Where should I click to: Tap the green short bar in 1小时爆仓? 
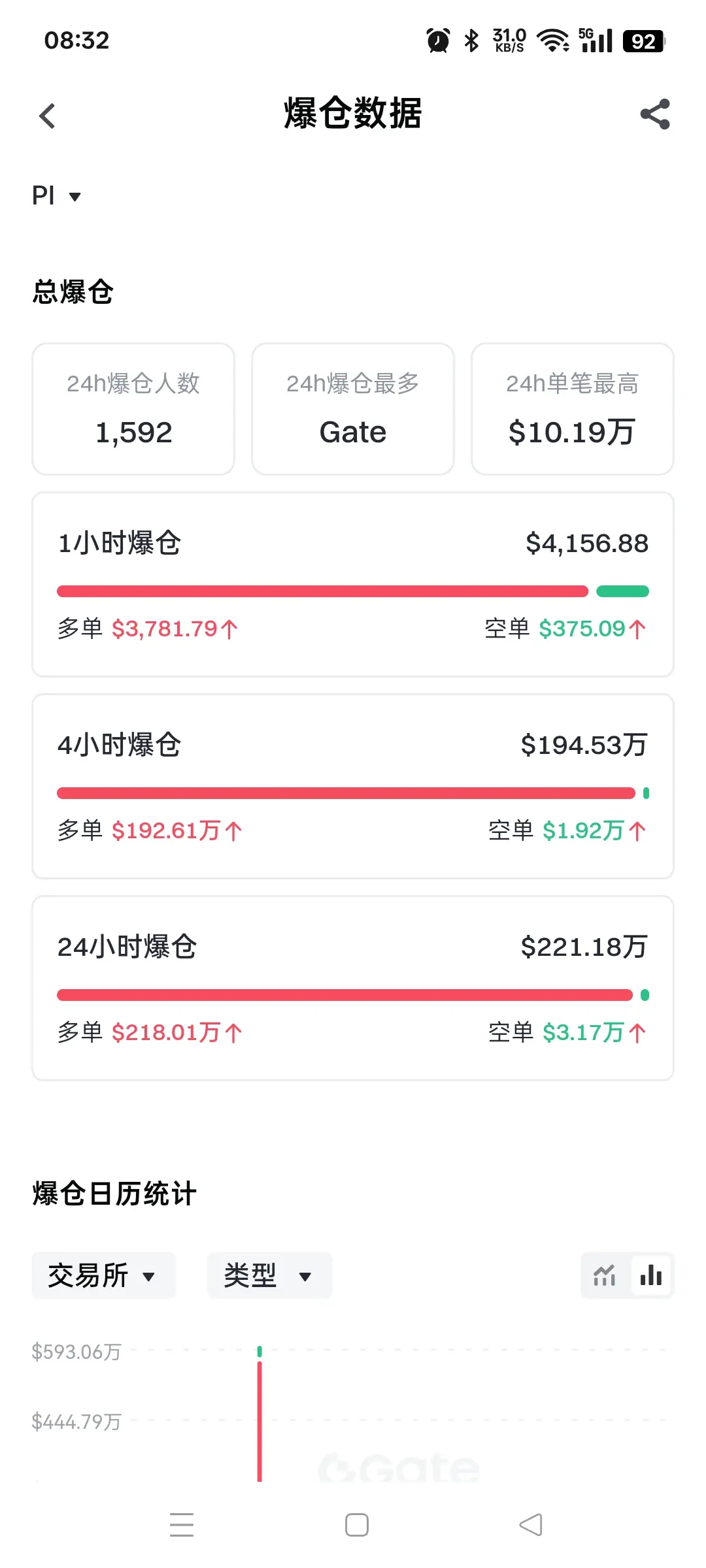pyautogui.click(x=622, y=591)
